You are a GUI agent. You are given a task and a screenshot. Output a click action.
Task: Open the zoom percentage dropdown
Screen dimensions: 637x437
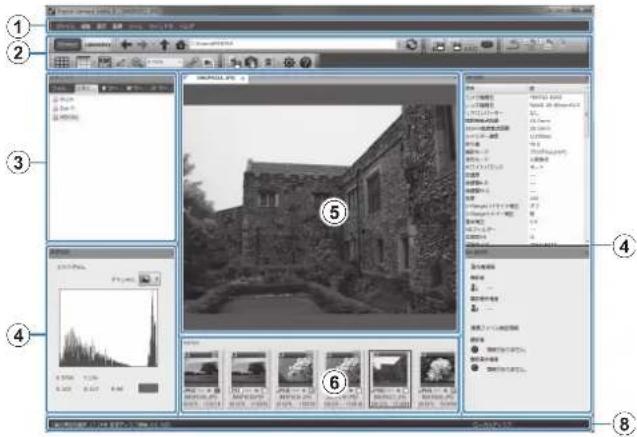tap(165, 62)
